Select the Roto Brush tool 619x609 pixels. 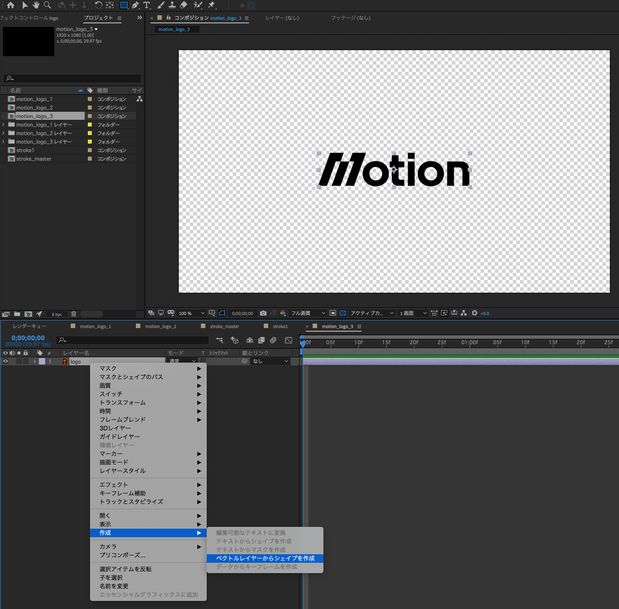point(198,5)
